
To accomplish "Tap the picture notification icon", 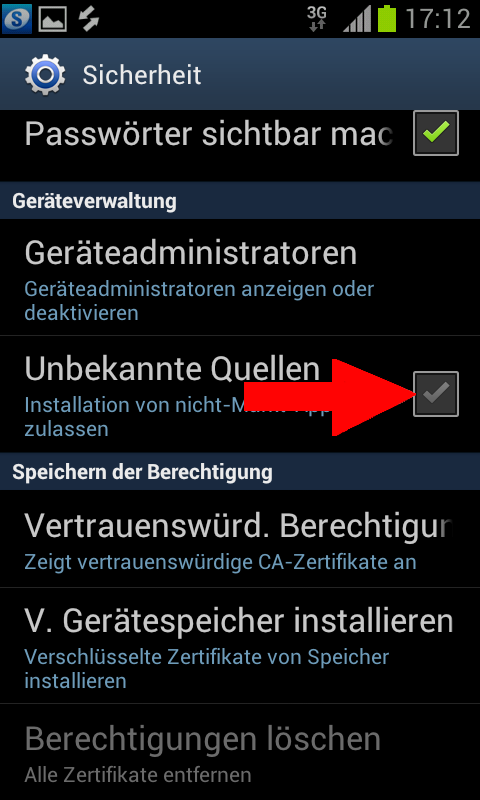I will click(x=53, y=19).
